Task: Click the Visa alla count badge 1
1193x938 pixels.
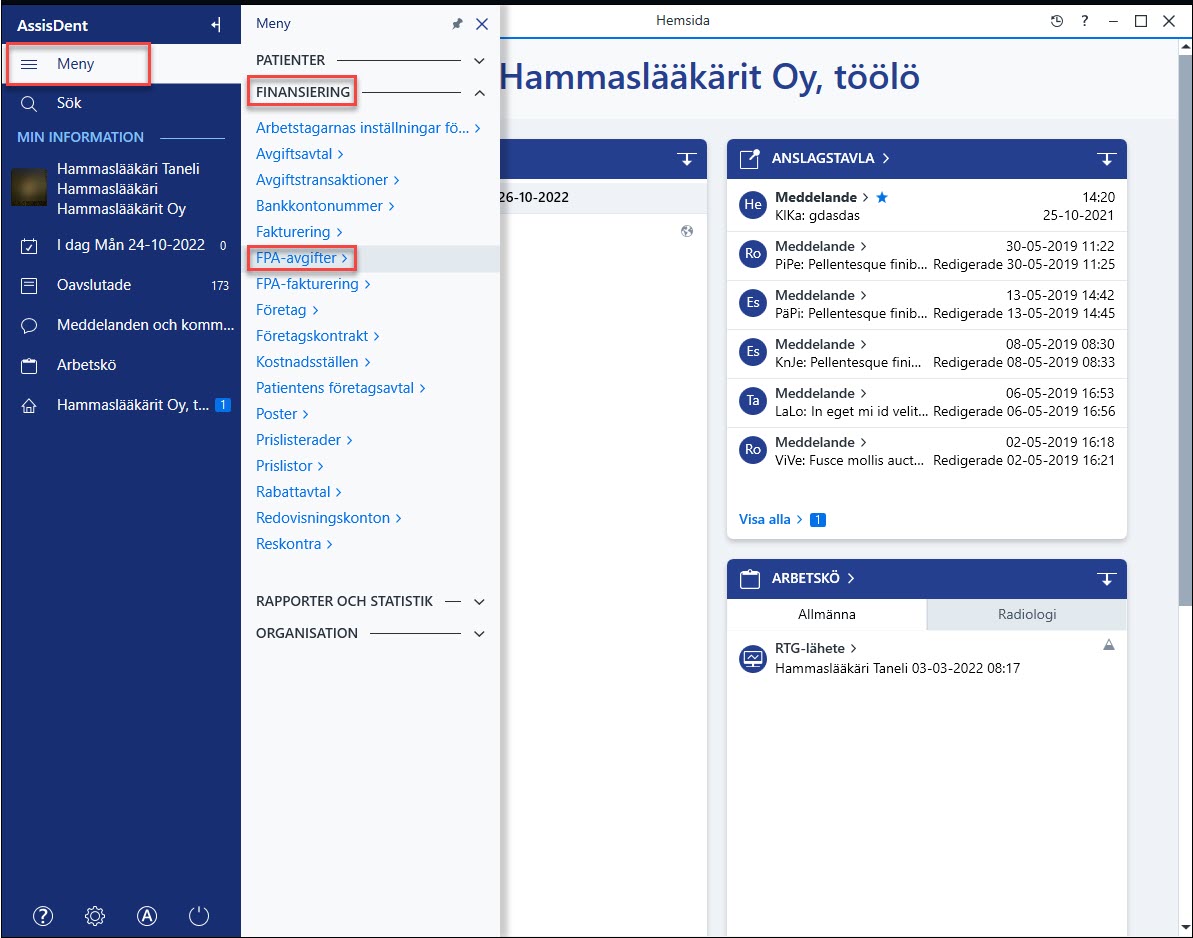Action: click(818, 520)
